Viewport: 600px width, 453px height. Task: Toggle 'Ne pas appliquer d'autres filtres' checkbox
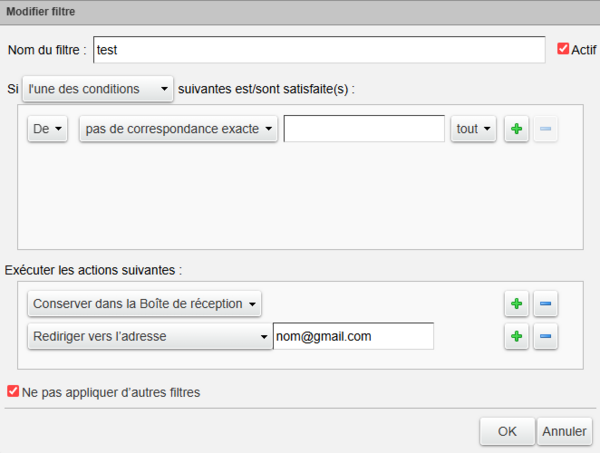[x=13, y=391]
